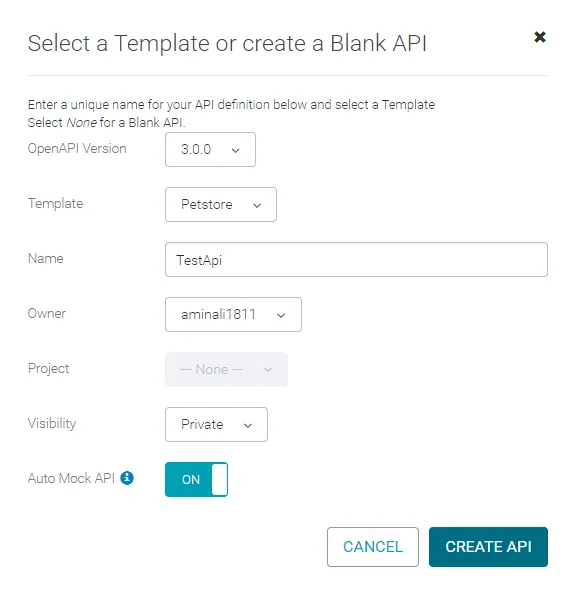Expand the Visibility dropdown set to Private
The height and width of the screenshot is (599, 571).
coord(216,424)
